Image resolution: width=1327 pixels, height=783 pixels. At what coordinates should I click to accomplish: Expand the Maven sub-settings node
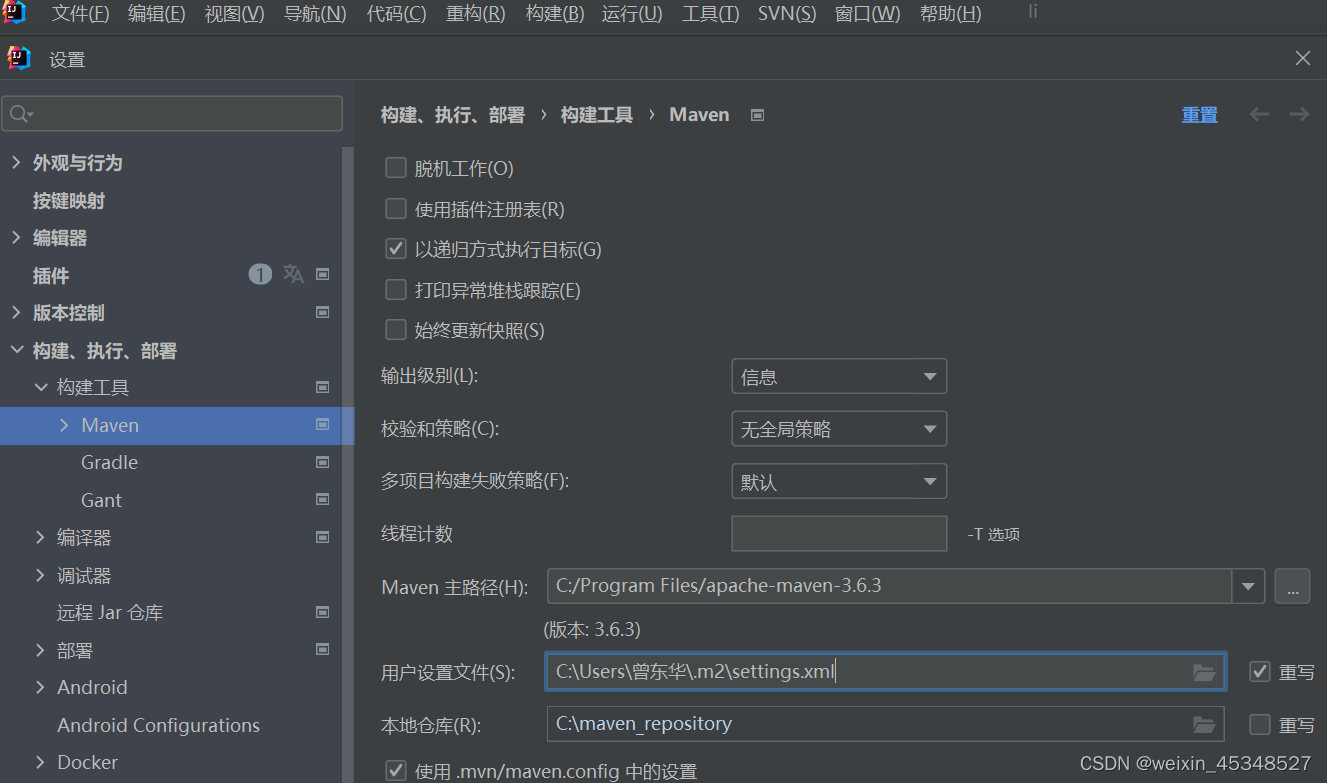point(65,425)
